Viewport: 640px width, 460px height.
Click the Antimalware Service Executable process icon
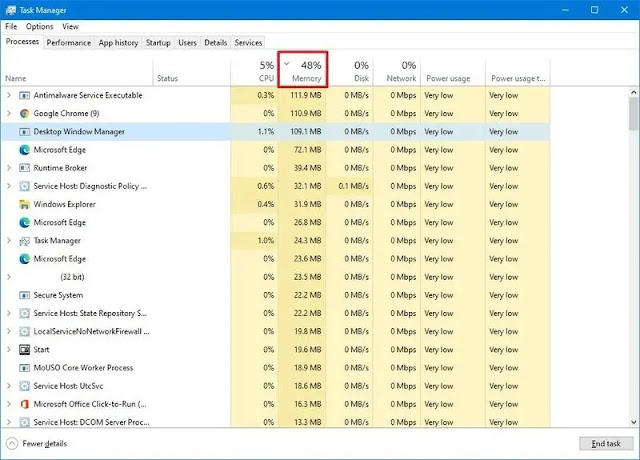(x=24, y=96)
